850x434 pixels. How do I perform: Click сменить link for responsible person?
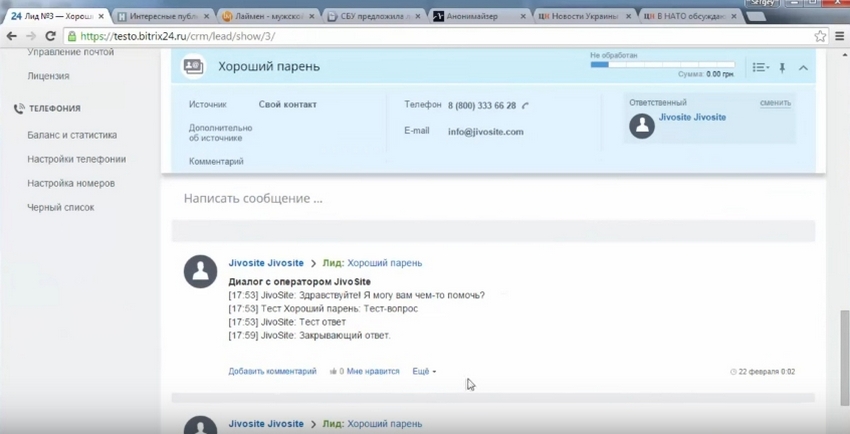coord(775,103)
